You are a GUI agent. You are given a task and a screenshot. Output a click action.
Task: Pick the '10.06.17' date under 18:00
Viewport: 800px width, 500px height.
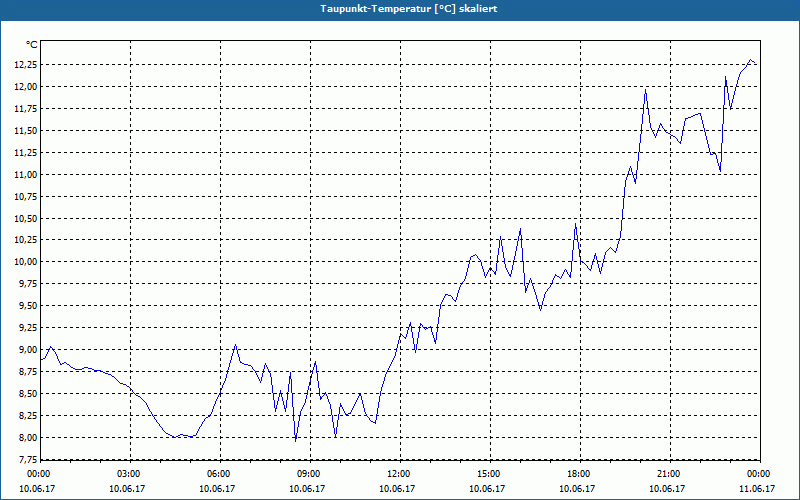[x=577, y=488]
